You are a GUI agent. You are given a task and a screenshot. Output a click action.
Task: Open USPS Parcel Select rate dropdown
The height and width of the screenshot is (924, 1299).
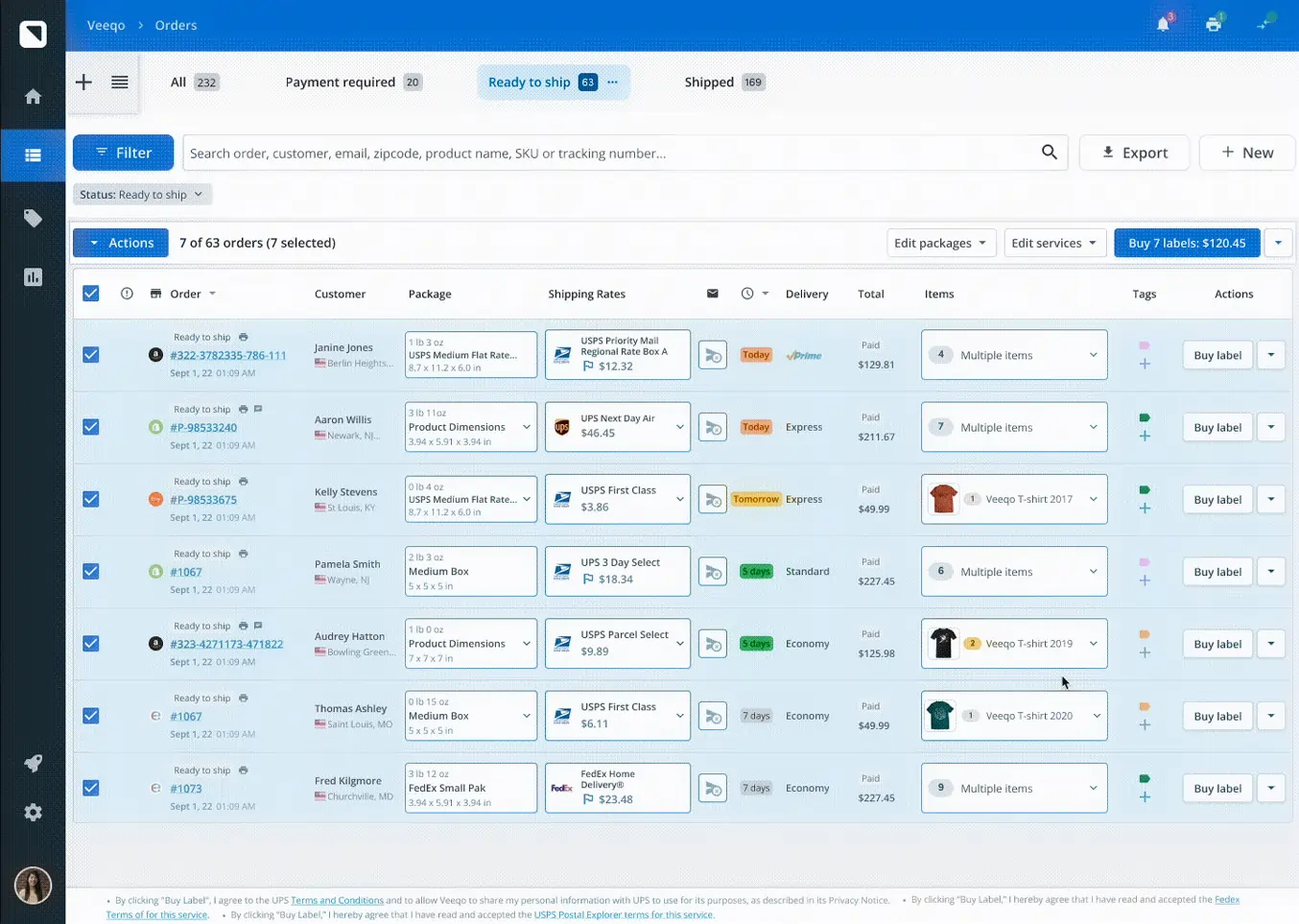pos(618,644)
